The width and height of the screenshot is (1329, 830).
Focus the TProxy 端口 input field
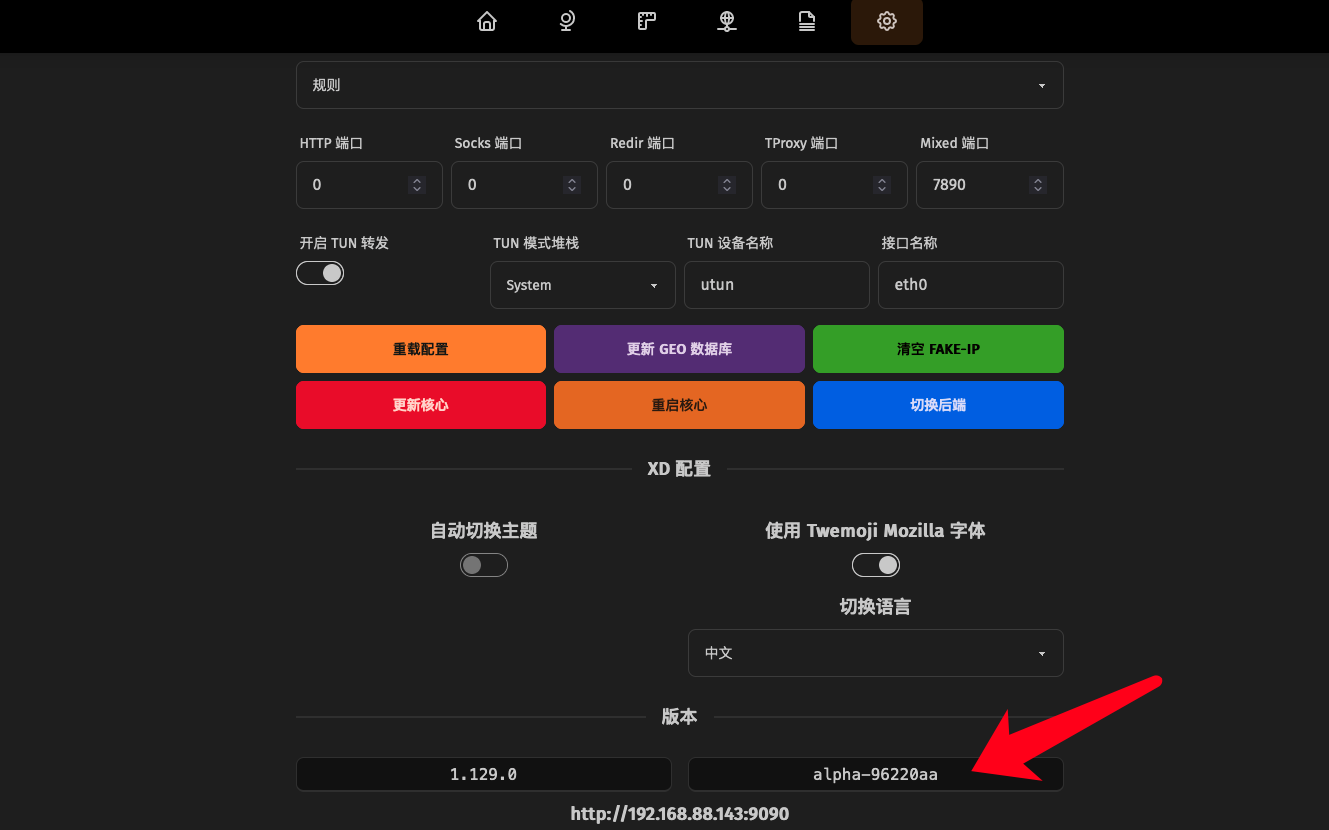coord(835,185)
